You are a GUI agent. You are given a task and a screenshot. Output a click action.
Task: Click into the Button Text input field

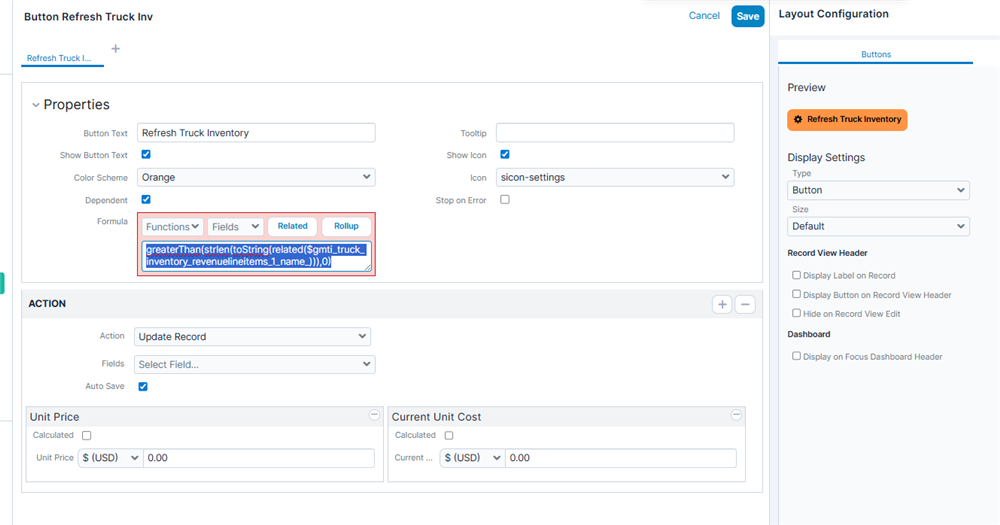coord(256,133)
